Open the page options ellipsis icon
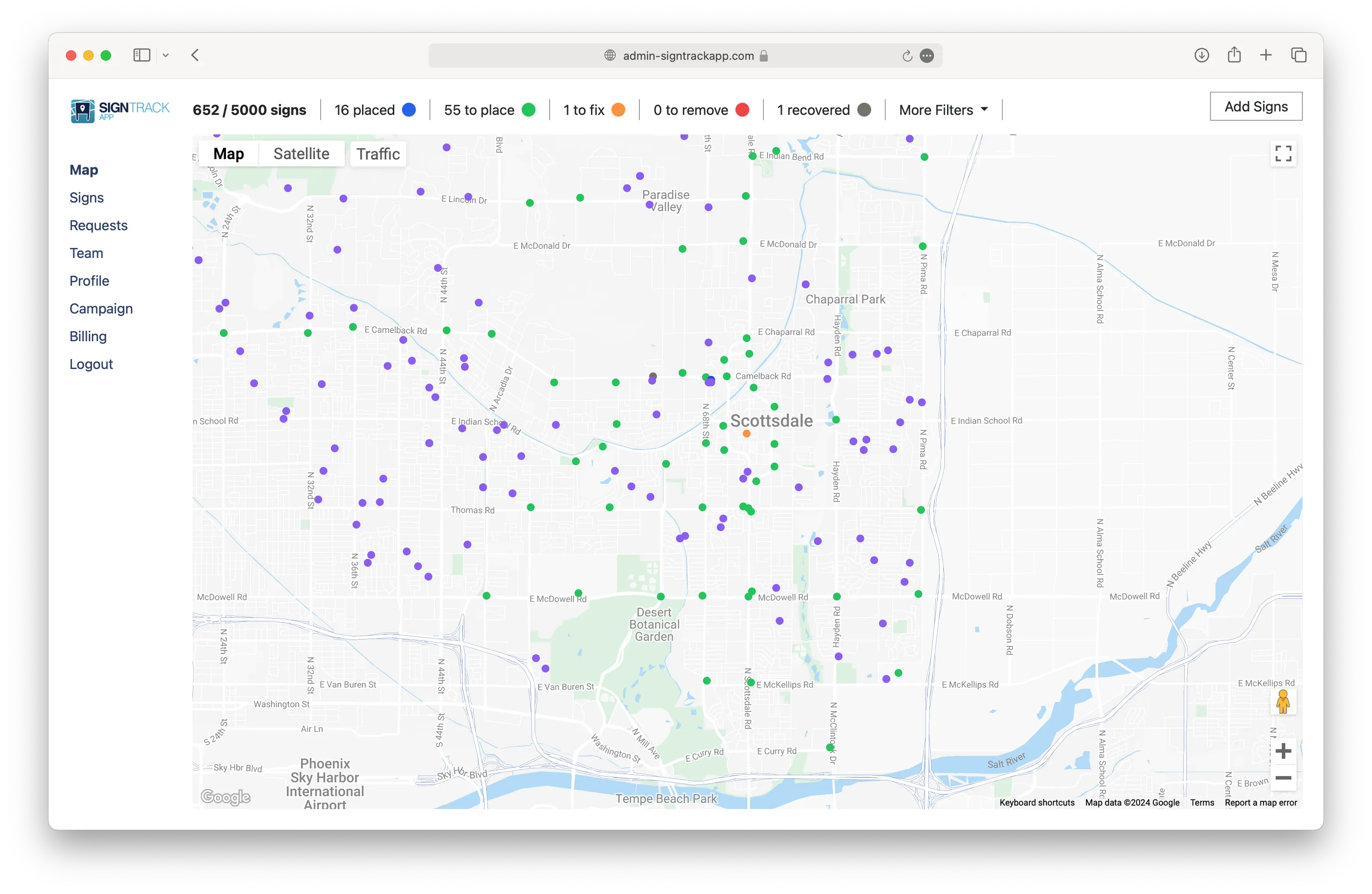This screenshot has height=894, width=1372. coord(927,55)
